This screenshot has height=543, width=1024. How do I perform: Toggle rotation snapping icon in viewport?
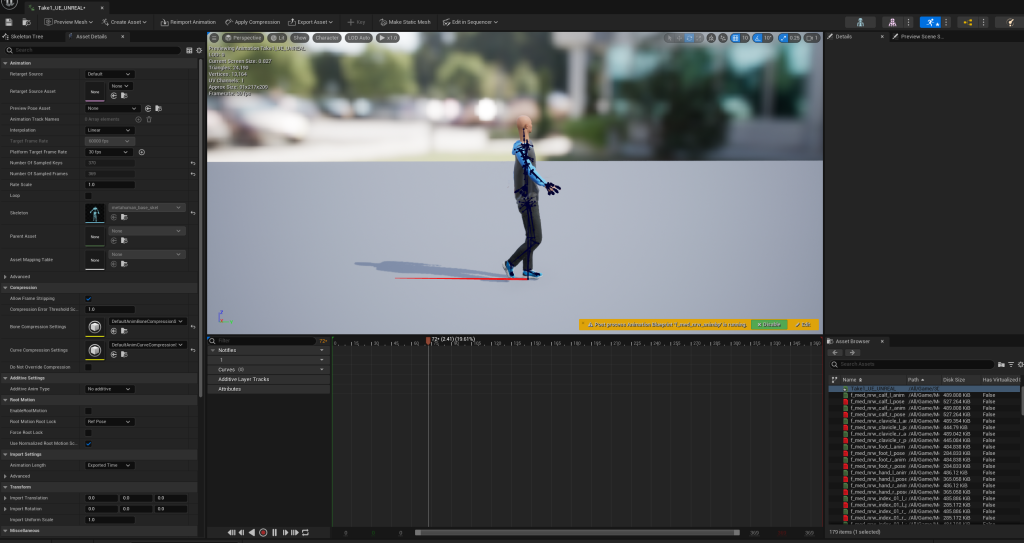click(x=758, y=38)
